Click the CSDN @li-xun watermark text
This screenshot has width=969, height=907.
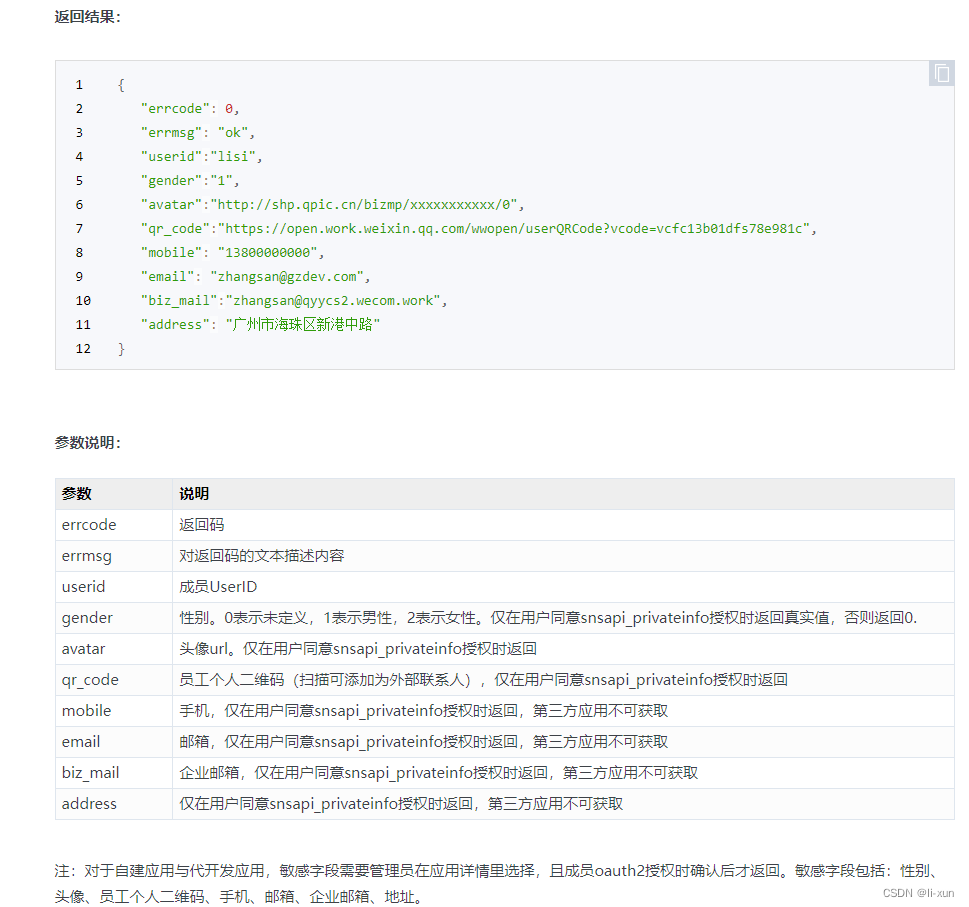(x=918, y=893)
